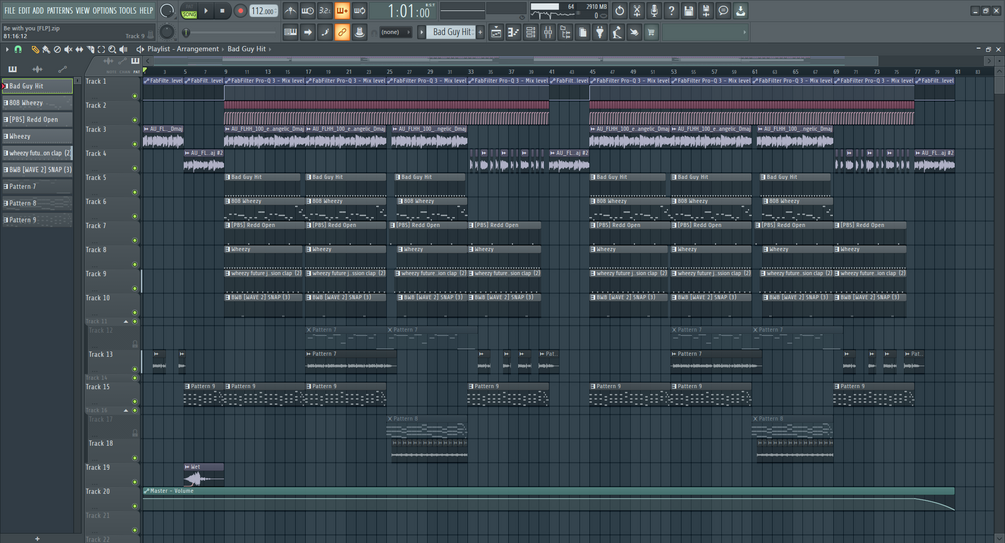Screen dimensions: 1005x543
Task: Toggle loop recording icon
Action: [360, 11]
